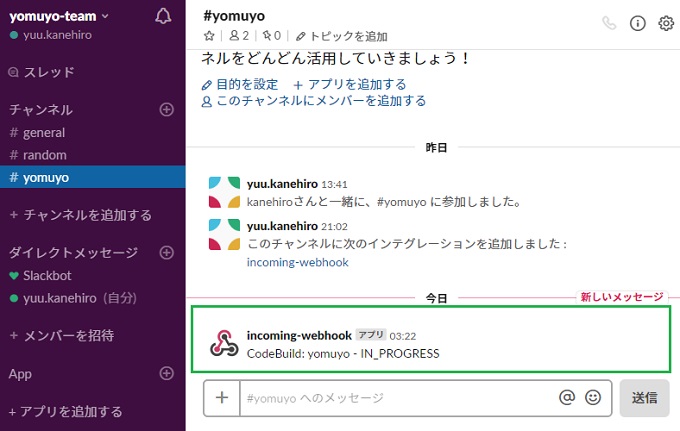Open channel details info icon

pos(638,23)
